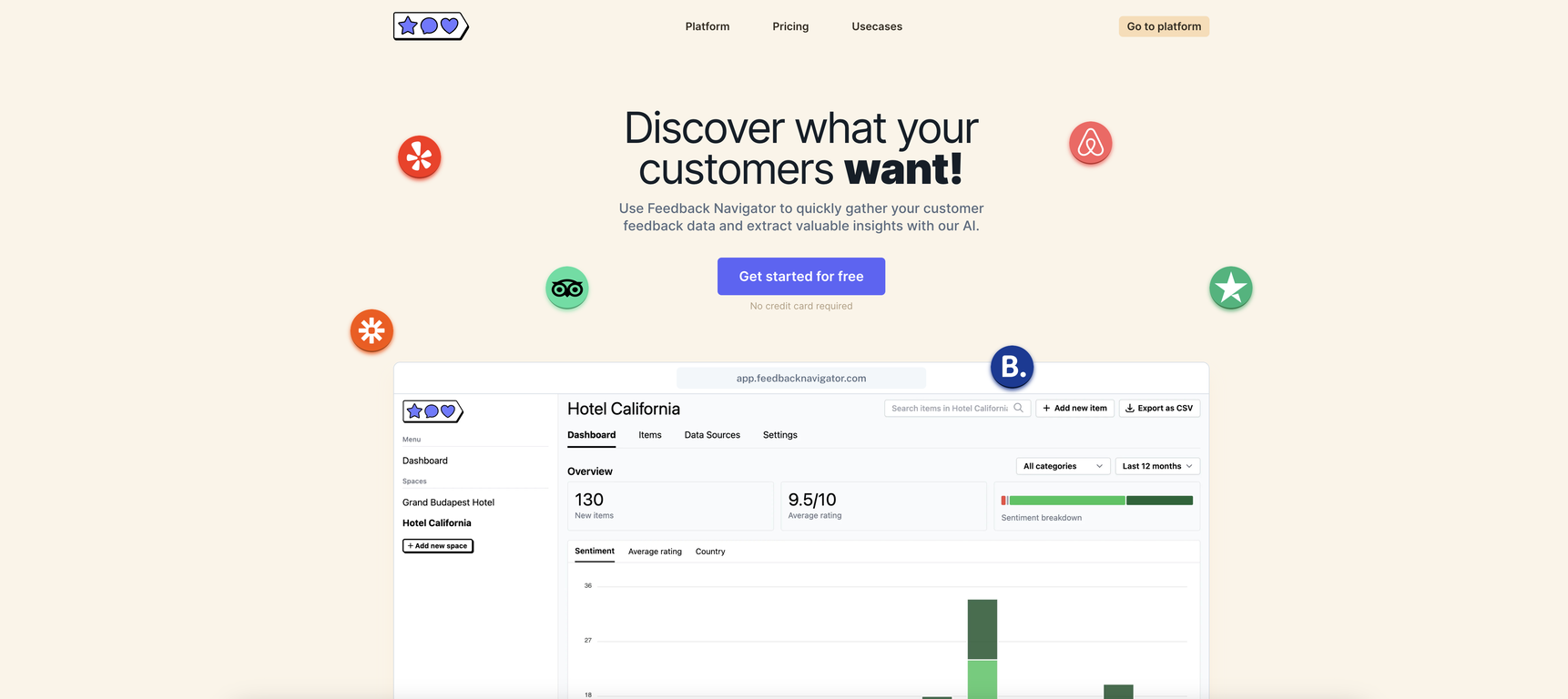Click the red Yelp icon
Screen dimensions: 1568x699
pos(420,157)
